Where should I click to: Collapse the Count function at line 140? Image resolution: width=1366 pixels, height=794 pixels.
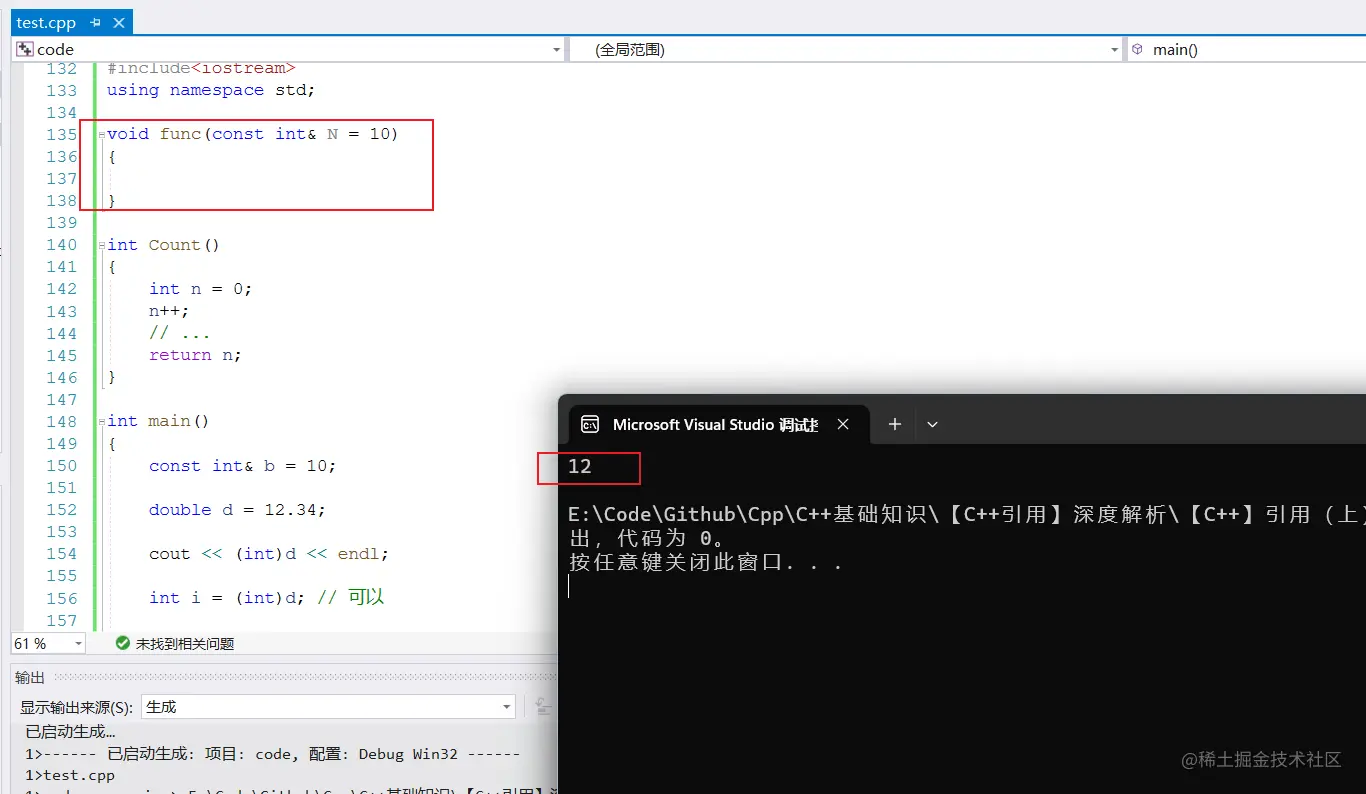(x=102, y=245)
